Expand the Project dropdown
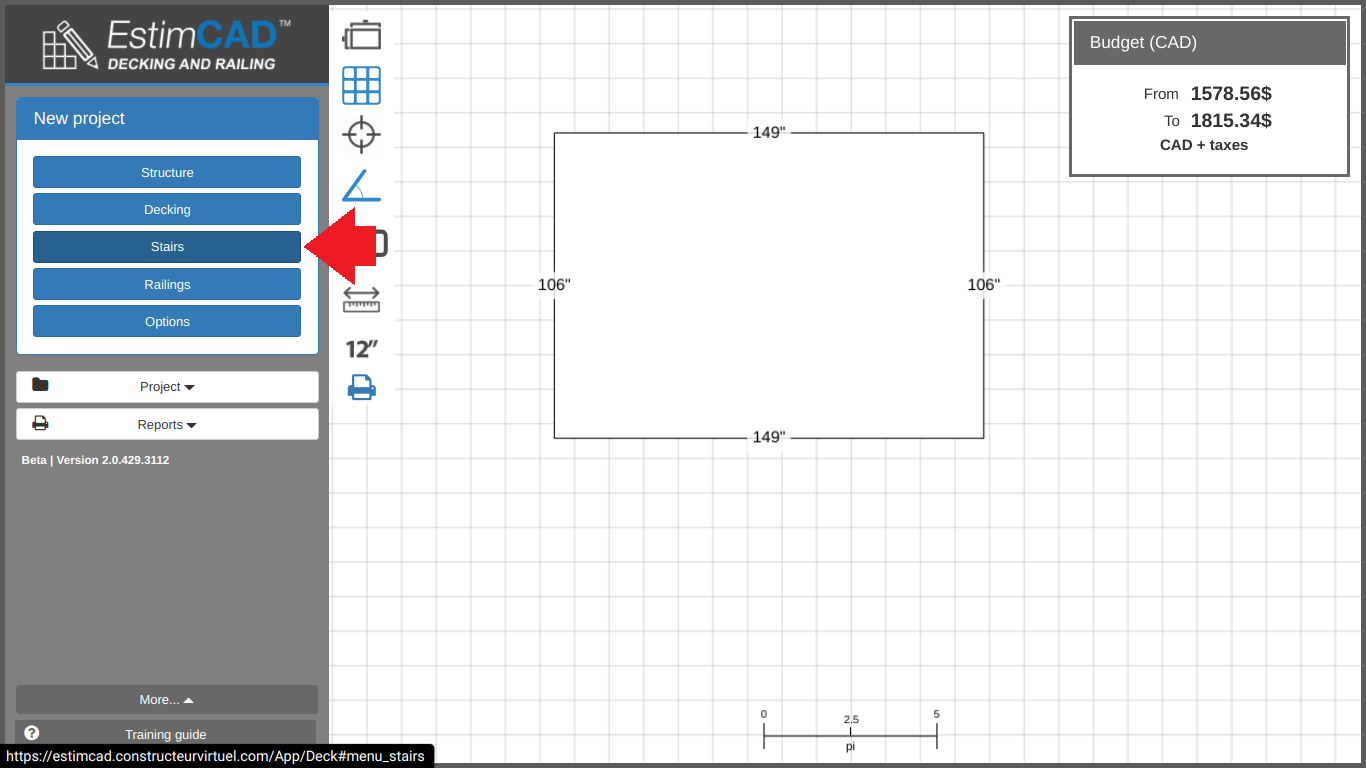This screenshot has height=768, width=1366. tap(167, 387)
